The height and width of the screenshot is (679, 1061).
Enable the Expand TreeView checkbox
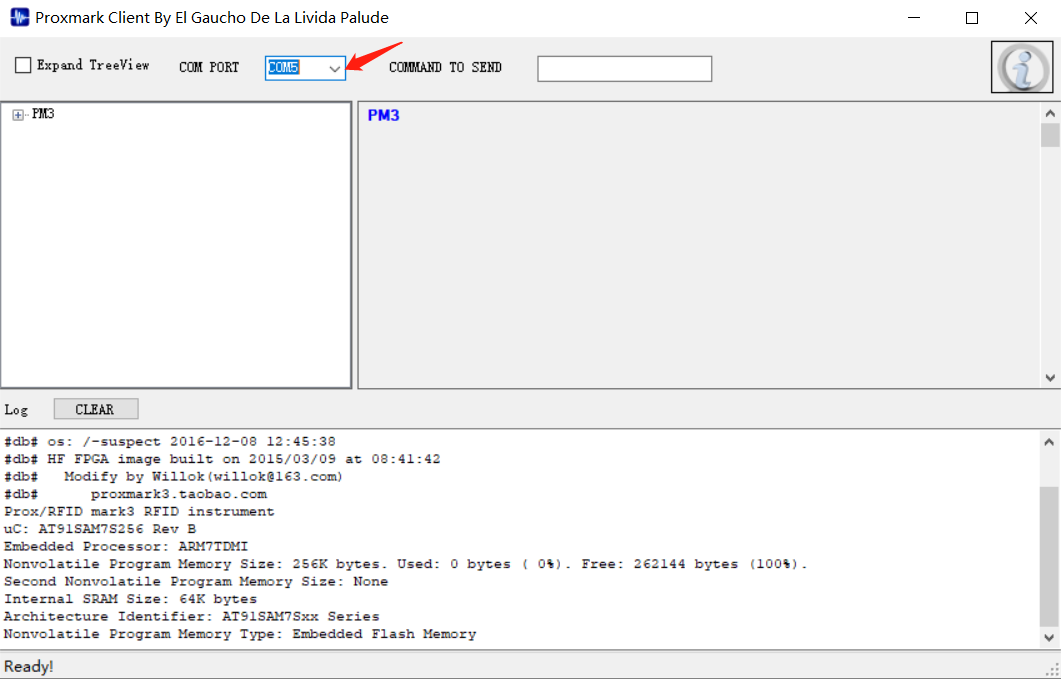[x=23, y=65]
